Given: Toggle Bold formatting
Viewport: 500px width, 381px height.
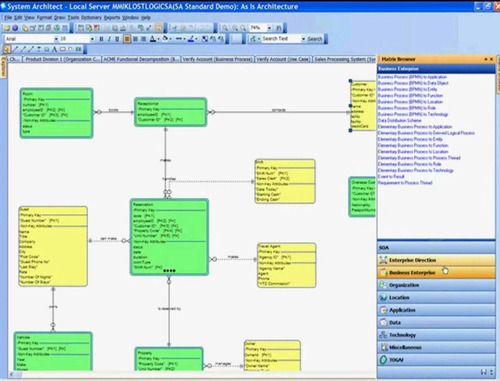Looking at the screenshot, I should click(x=101, y=39).
